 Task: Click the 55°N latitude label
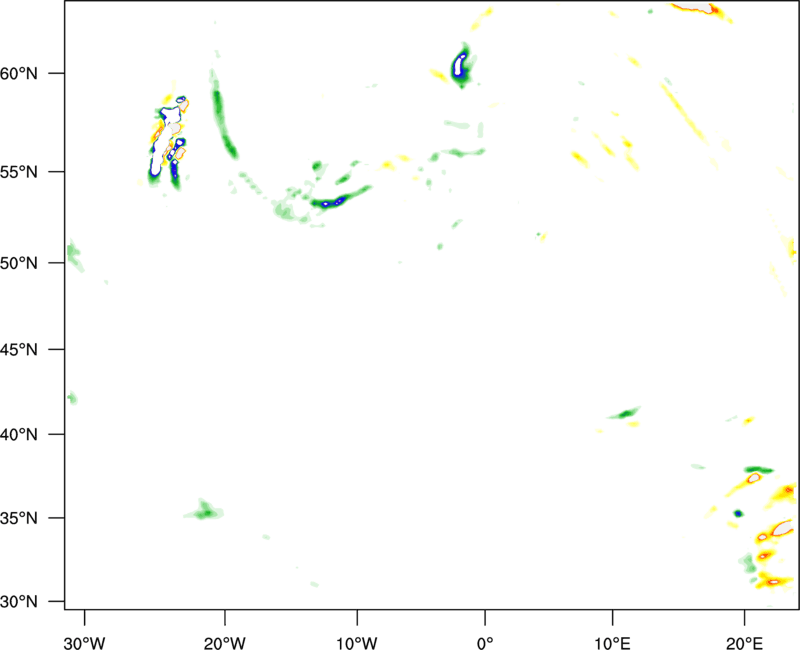click(x=19, y=172)
